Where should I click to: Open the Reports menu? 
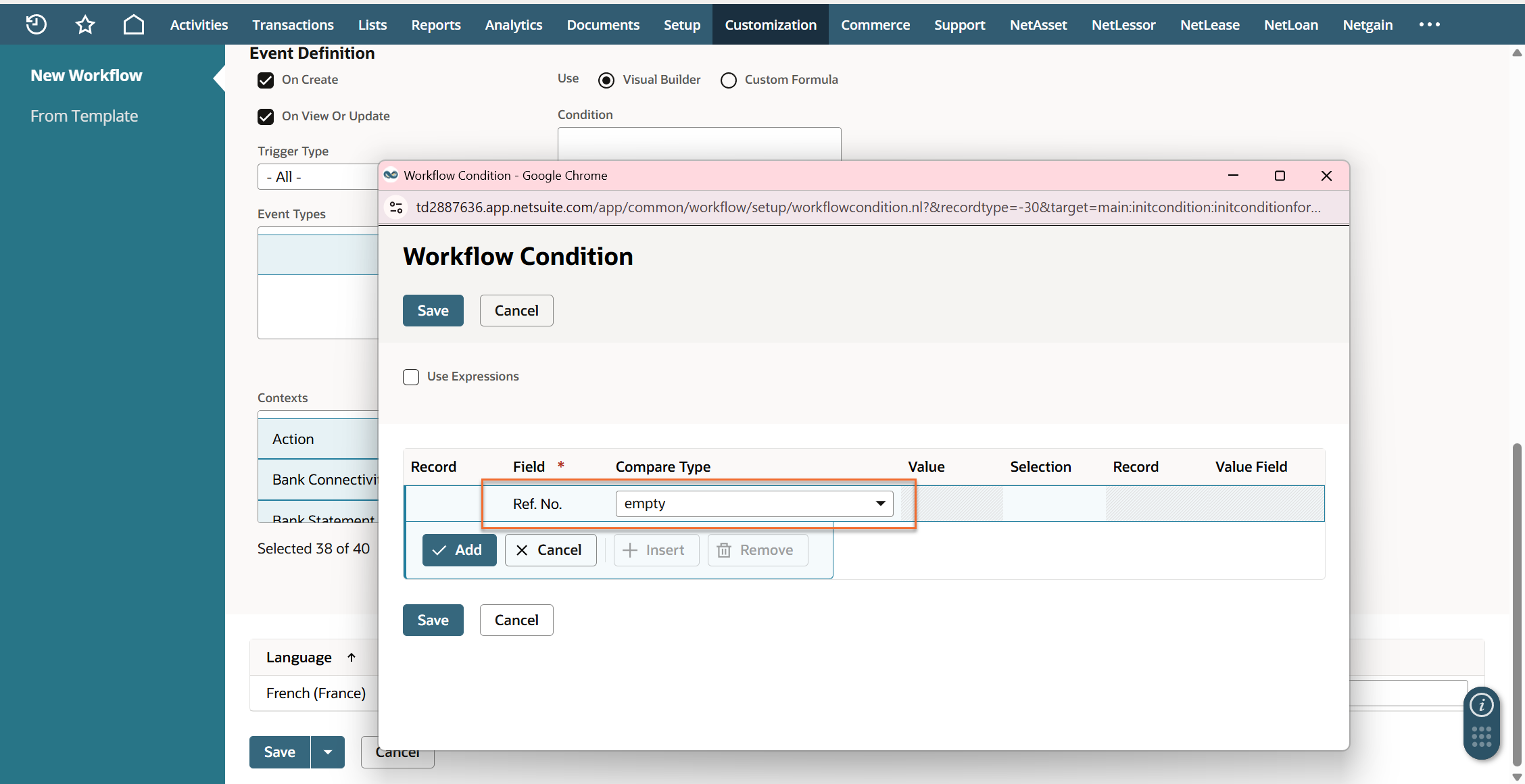tap(436, 25)
